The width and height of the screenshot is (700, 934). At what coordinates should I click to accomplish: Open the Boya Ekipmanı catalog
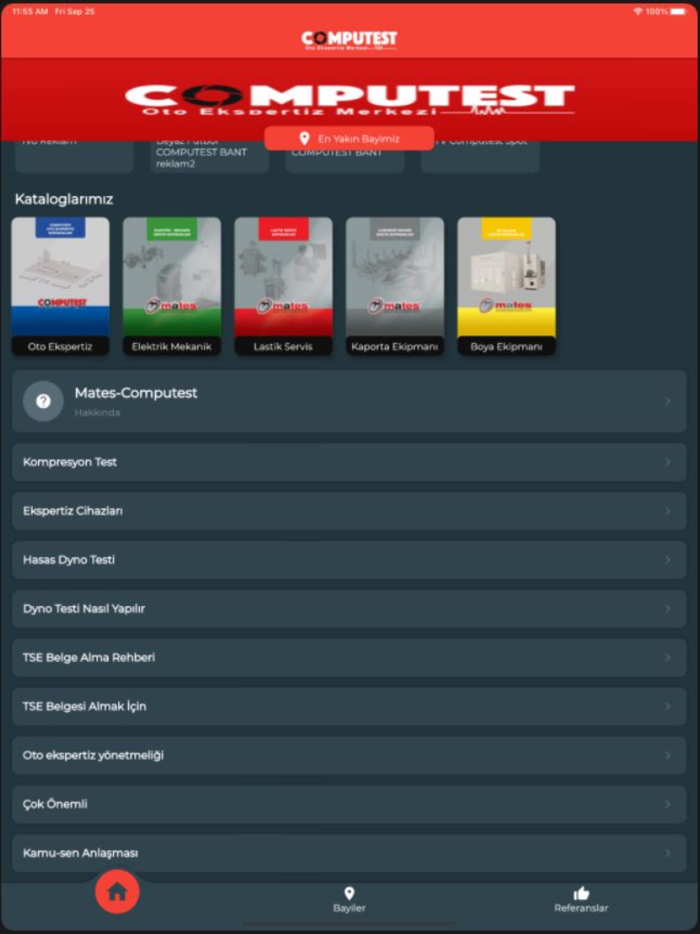click(506, 287)
